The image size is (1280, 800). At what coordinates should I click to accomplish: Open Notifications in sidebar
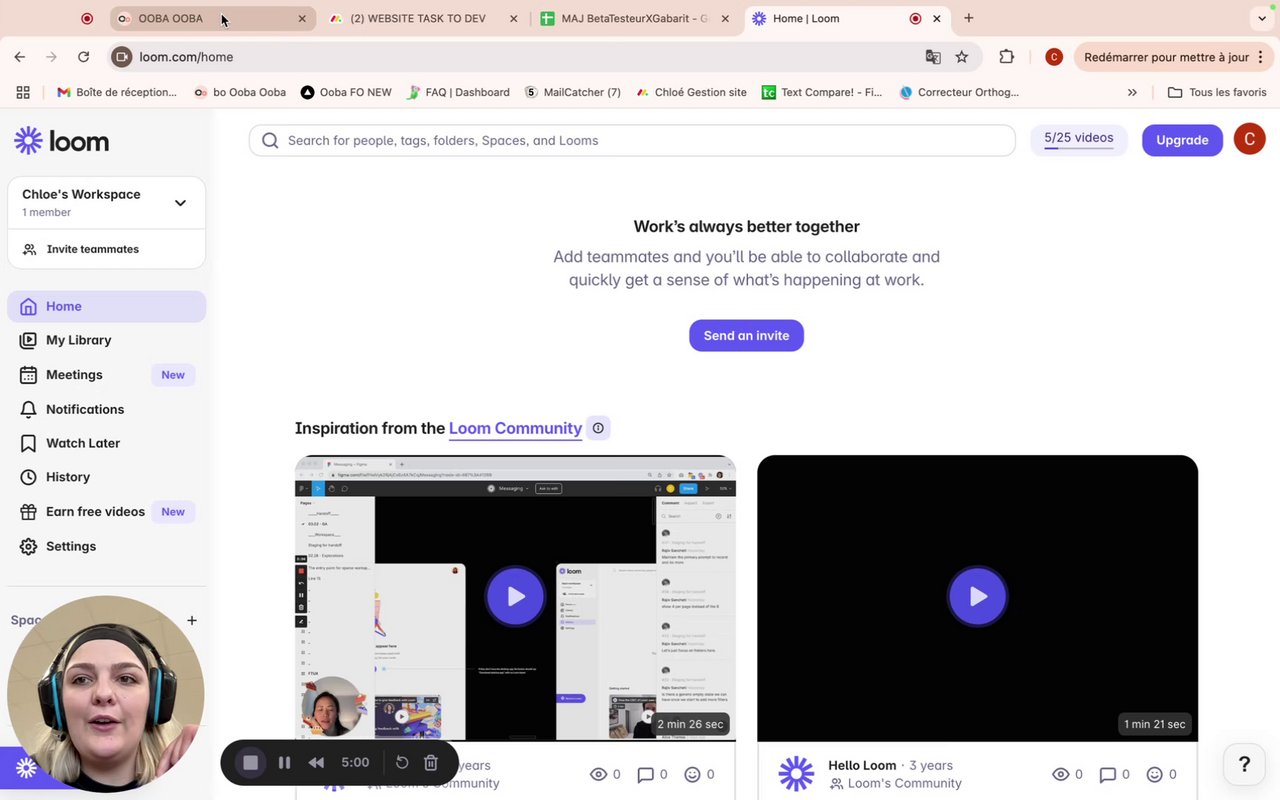(x=107, y=409)
